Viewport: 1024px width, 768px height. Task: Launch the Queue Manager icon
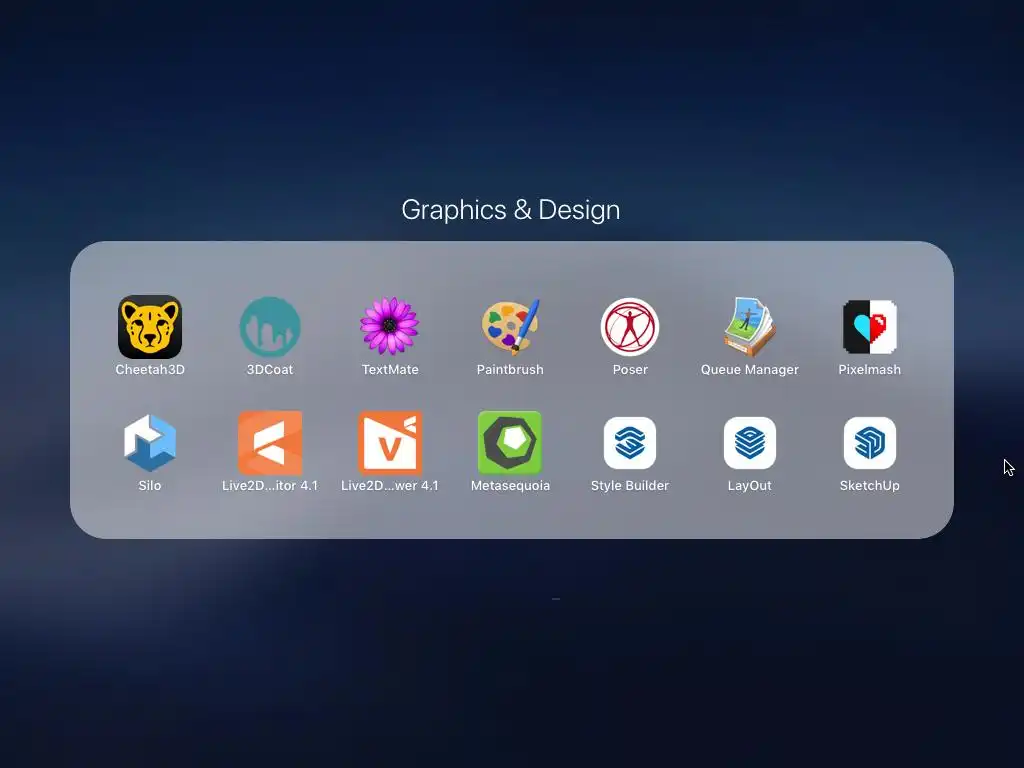click(x=750, y=327)
